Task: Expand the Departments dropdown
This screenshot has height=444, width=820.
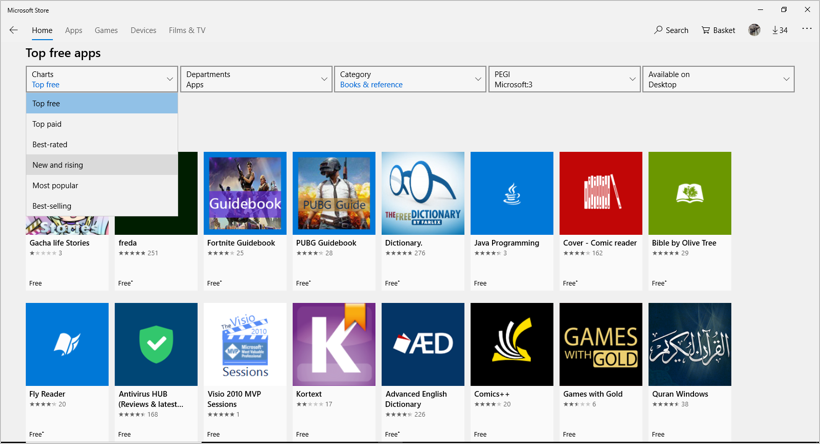Action: (256, 79)
